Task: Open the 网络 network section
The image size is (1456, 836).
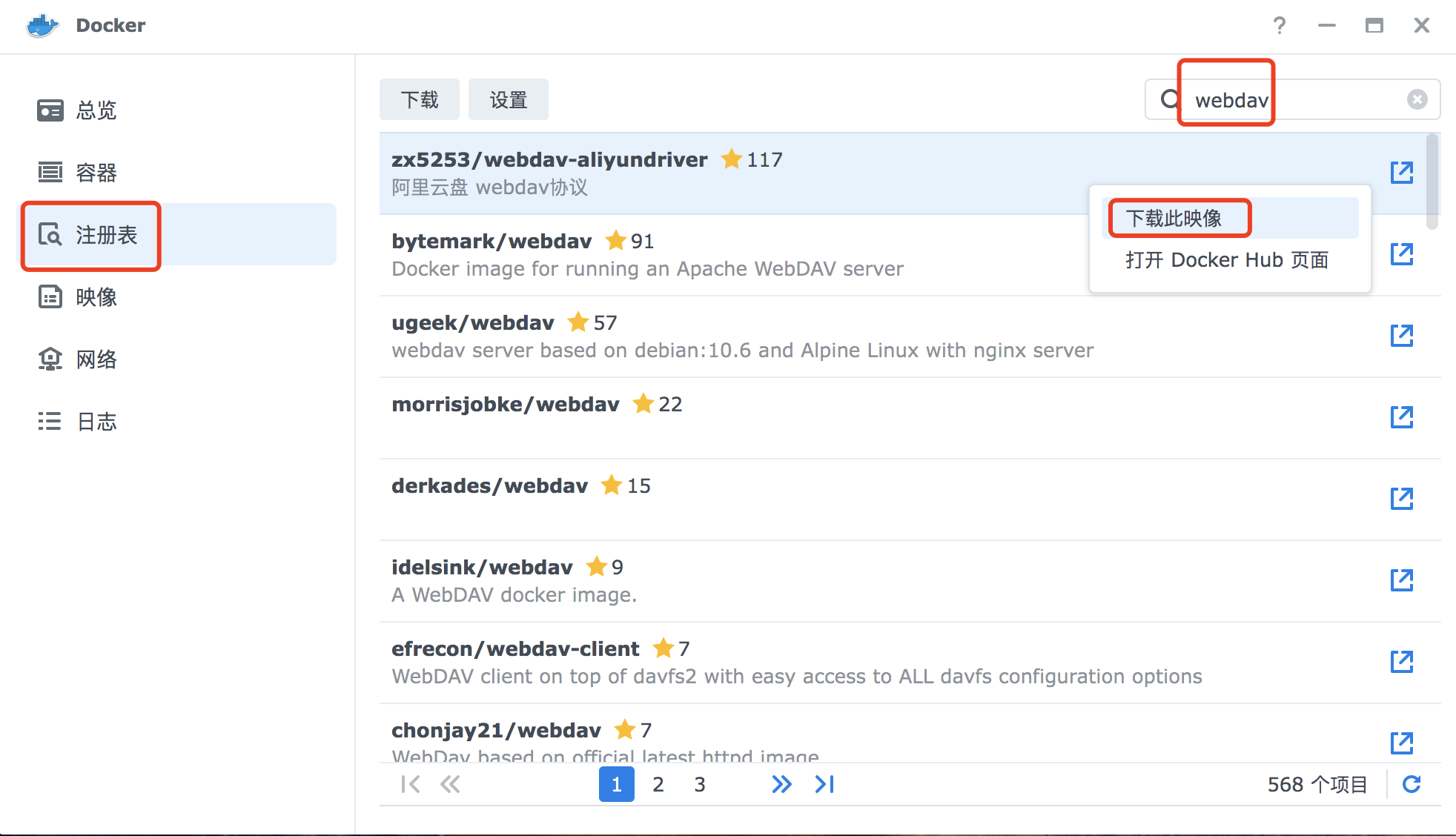Action: point(176,359)
